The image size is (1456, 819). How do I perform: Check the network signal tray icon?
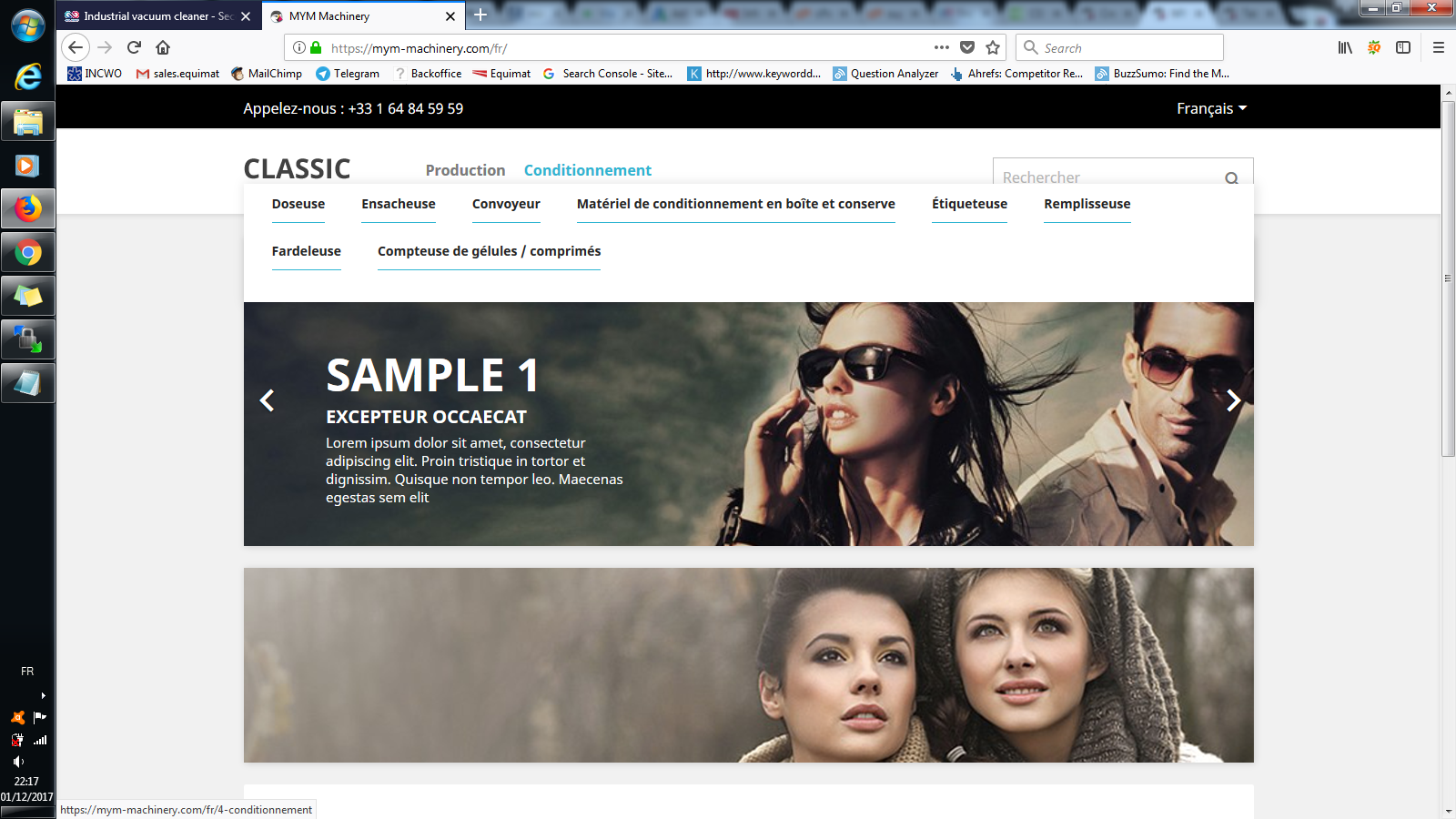click(x=40, y=740)
